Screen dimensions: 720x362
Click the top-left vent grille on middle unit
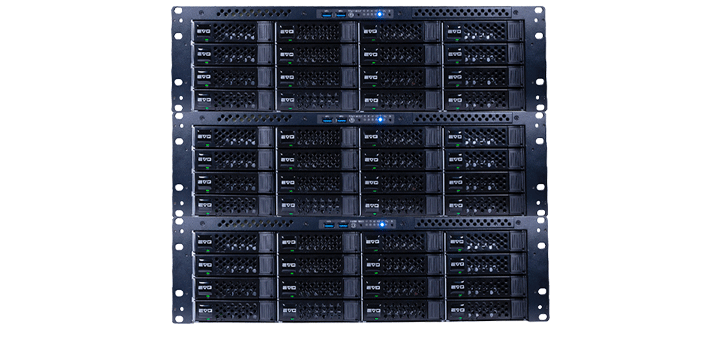(254, 118)
